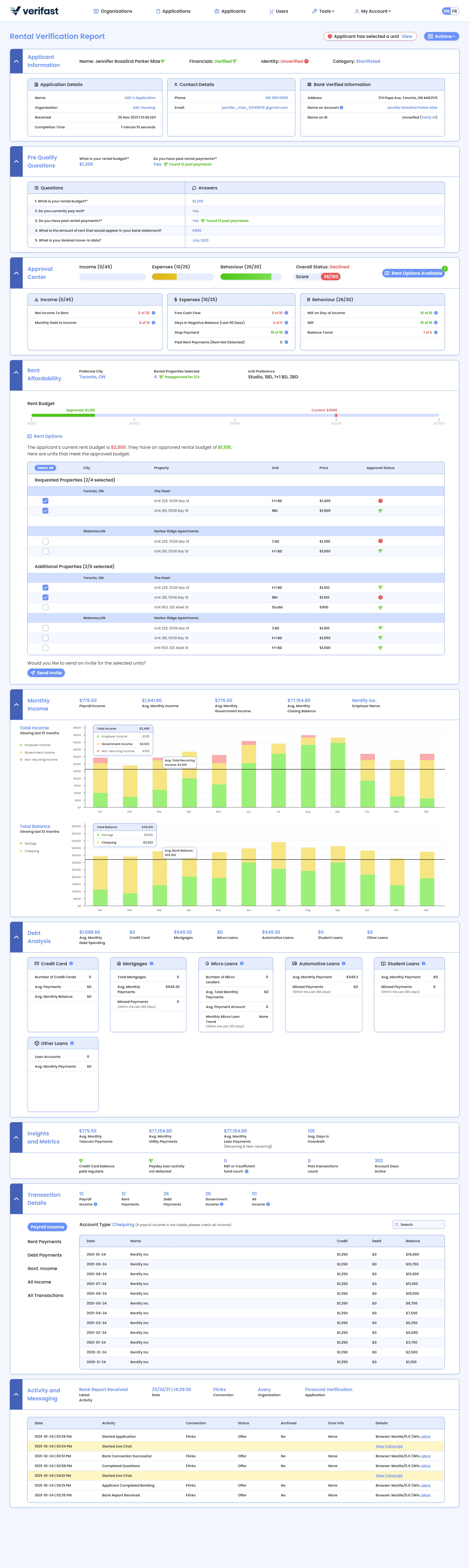The height and width of the screenshot is (1568, 469).
Task: Collapse the Insights and Metrics section
Action: point(16,1138)
